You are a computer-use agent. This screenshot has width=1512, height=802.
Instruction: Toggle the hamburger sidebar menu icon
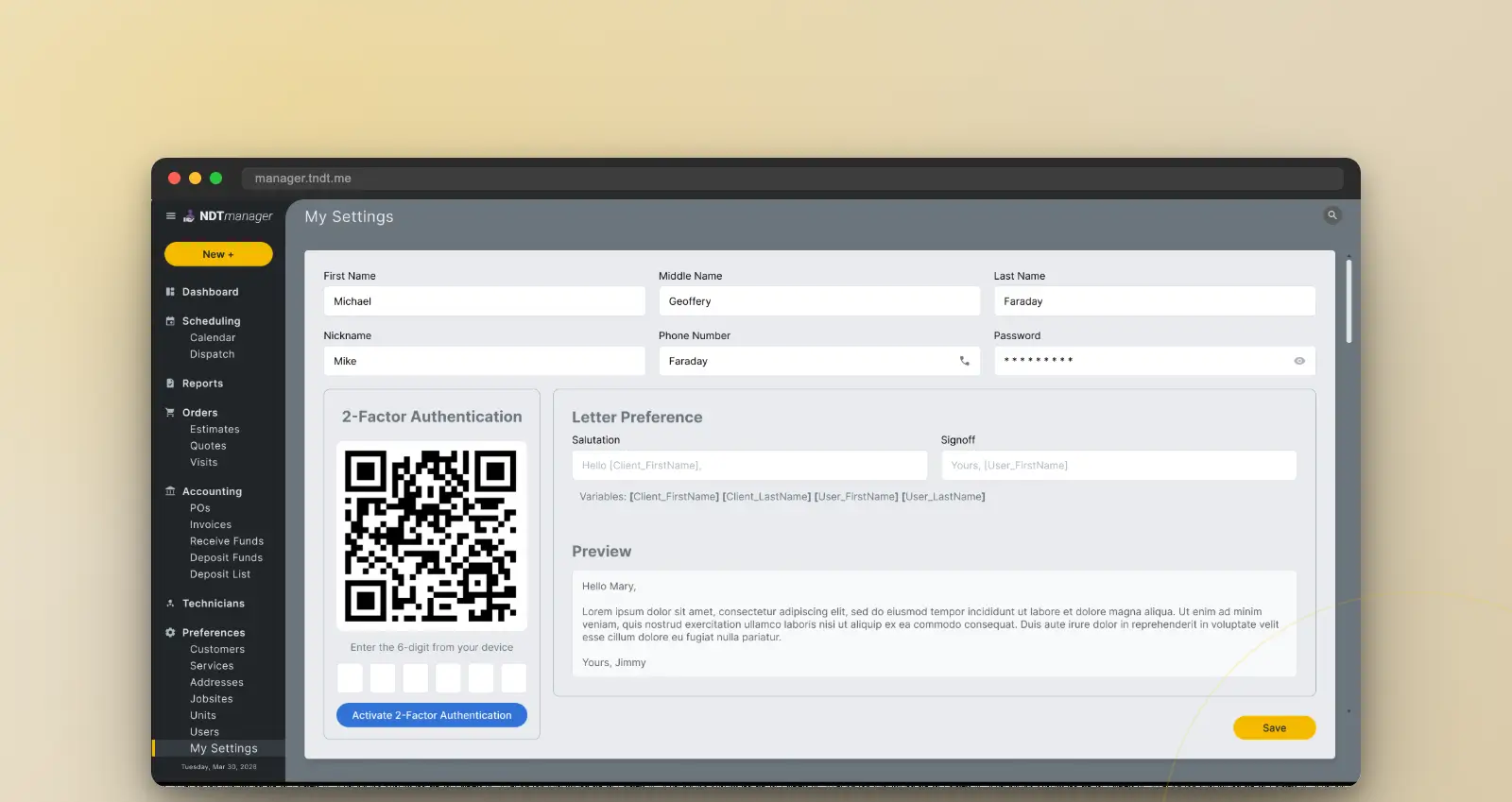click(x=171, y=216)
